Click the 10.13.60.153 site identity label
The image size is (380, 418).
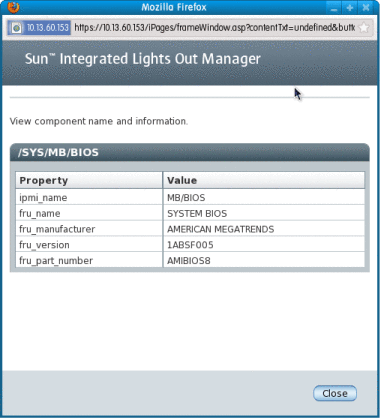(48, 28)
